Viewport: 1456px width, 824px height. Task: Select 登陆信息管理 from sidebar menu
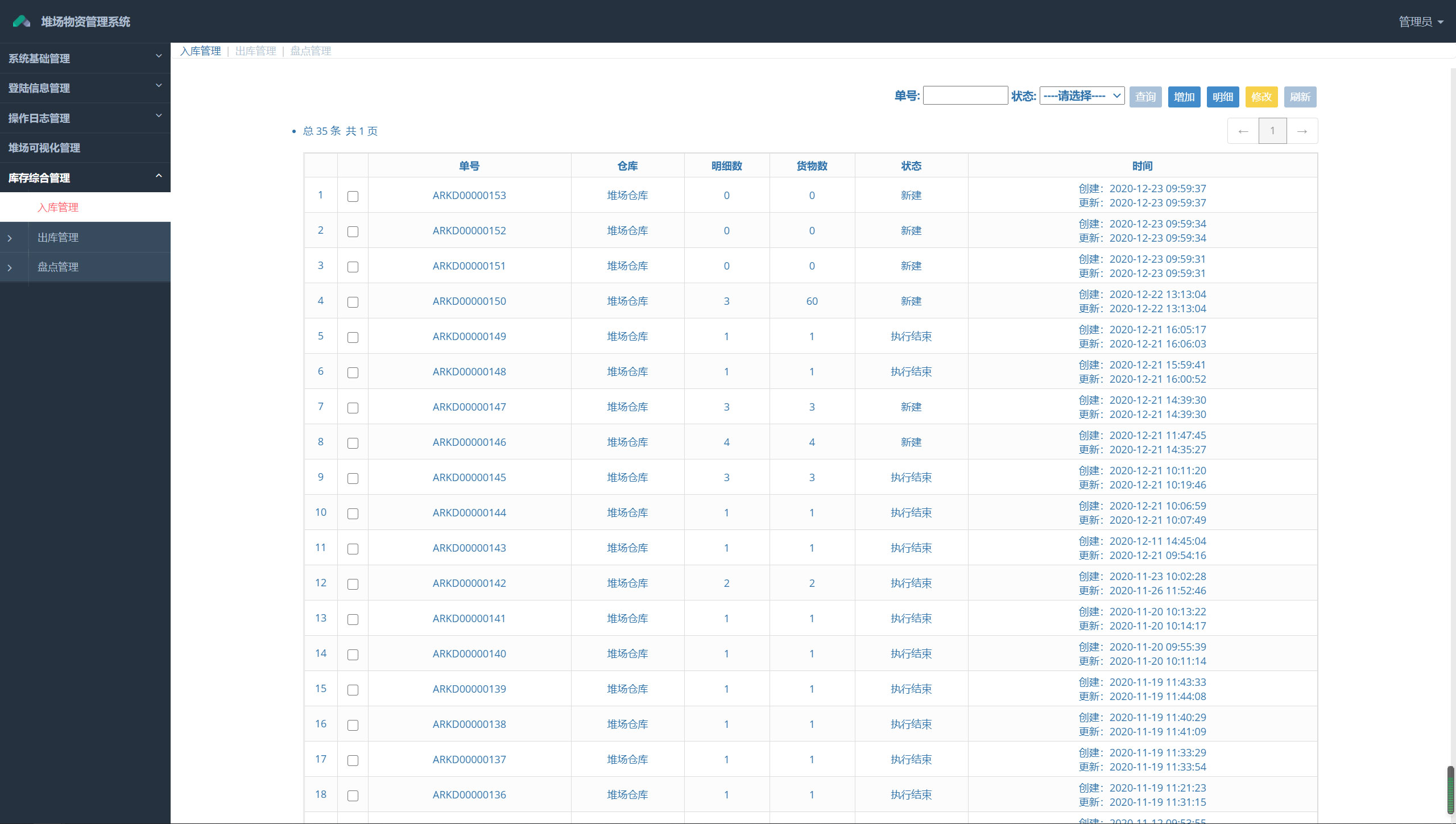click(85, 88)
